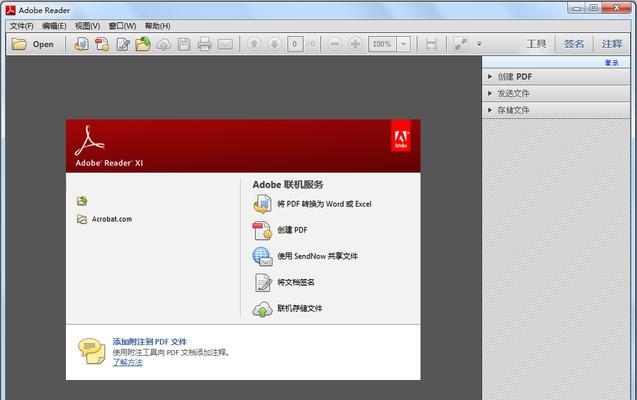Click 使用 SendNow 共享文件 link
Image resolution: width=637 pixels, height=400 pixels.
(317, 256)
